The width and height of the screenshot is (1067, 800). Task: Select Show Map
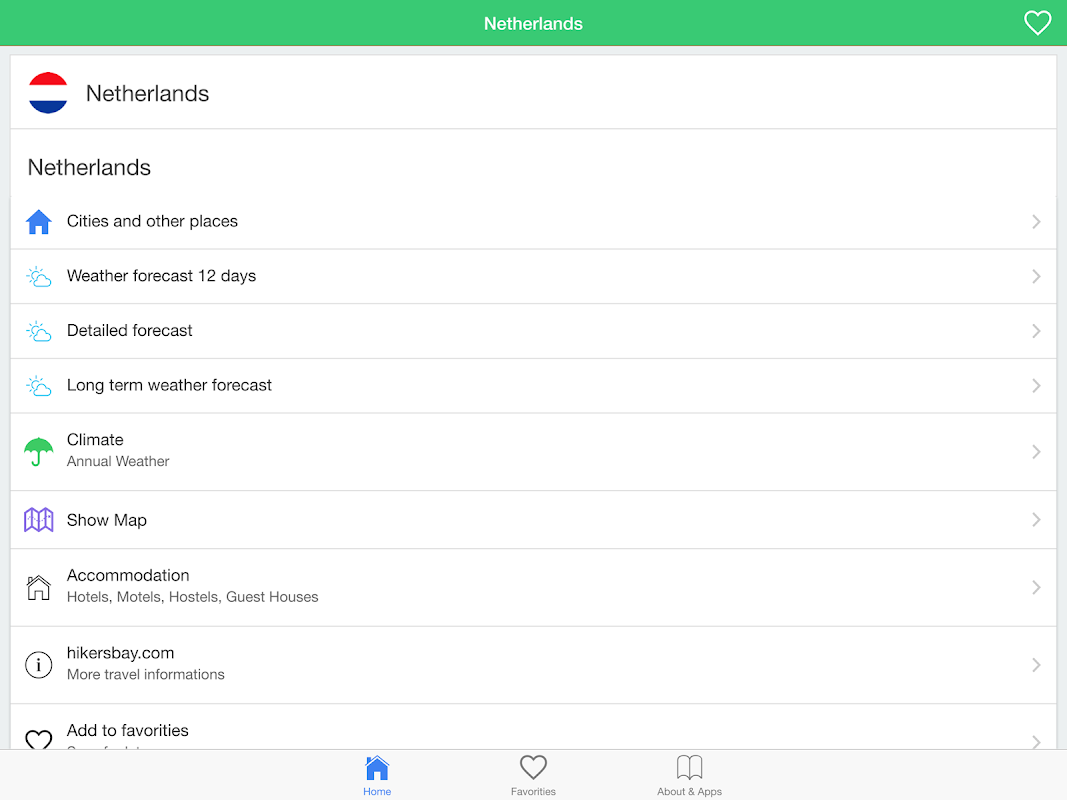(534, 520)
